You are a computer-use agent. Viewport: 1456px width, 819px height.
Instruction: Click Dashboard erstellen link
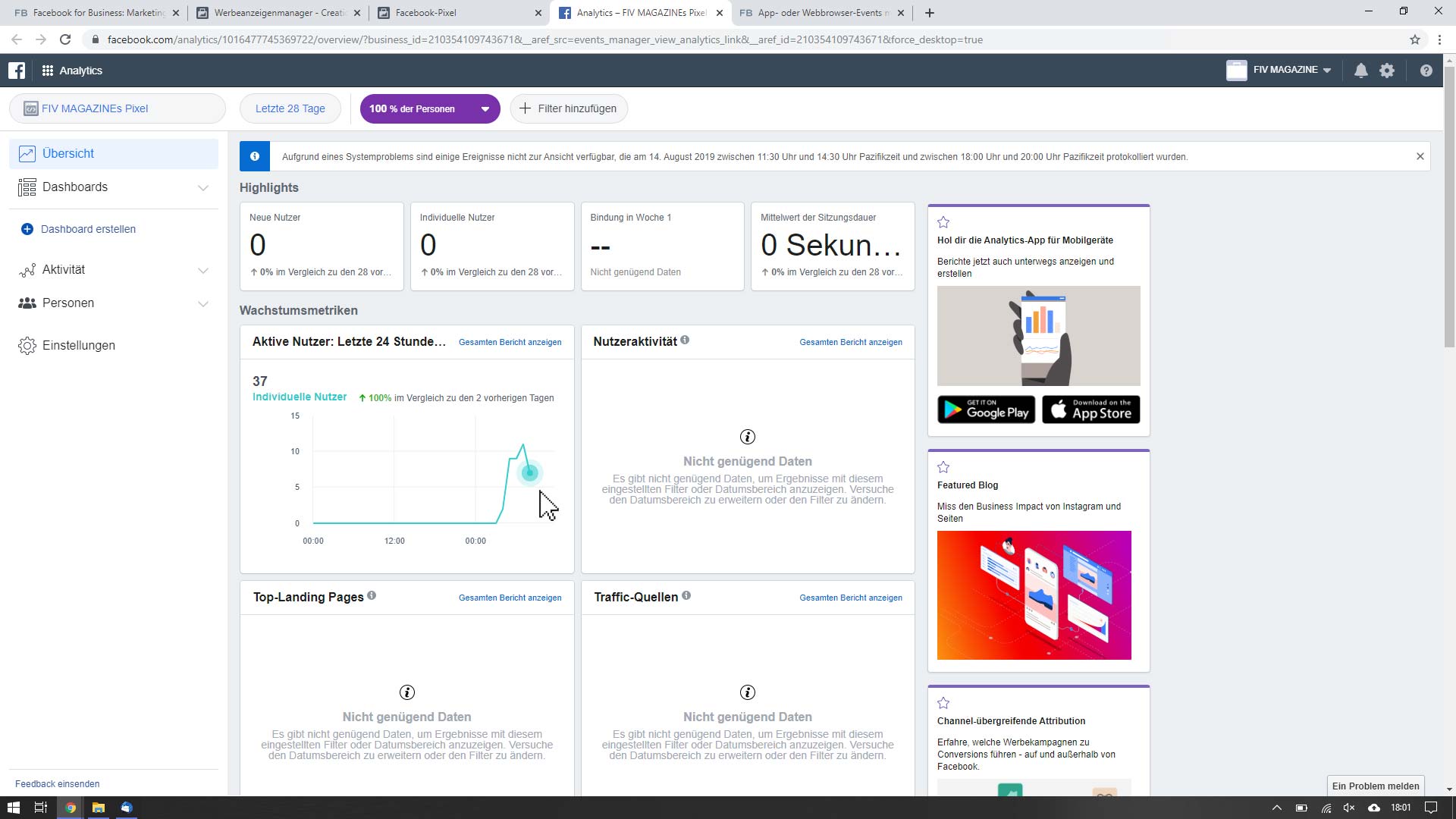pyautogui.click(x=89, y=229)
